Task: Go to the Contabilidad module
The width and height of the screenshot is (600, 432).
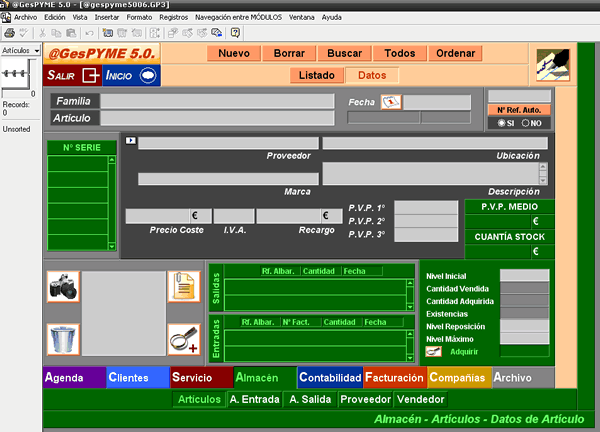Action: click(x=330, y=378)
